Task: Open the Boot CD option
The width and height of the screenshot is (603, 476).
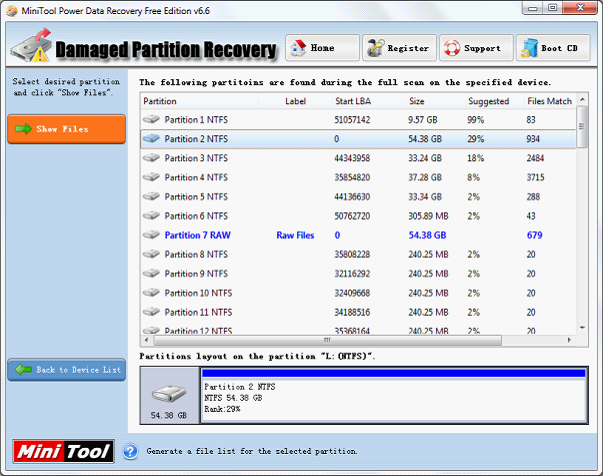Action: (553, 48)
